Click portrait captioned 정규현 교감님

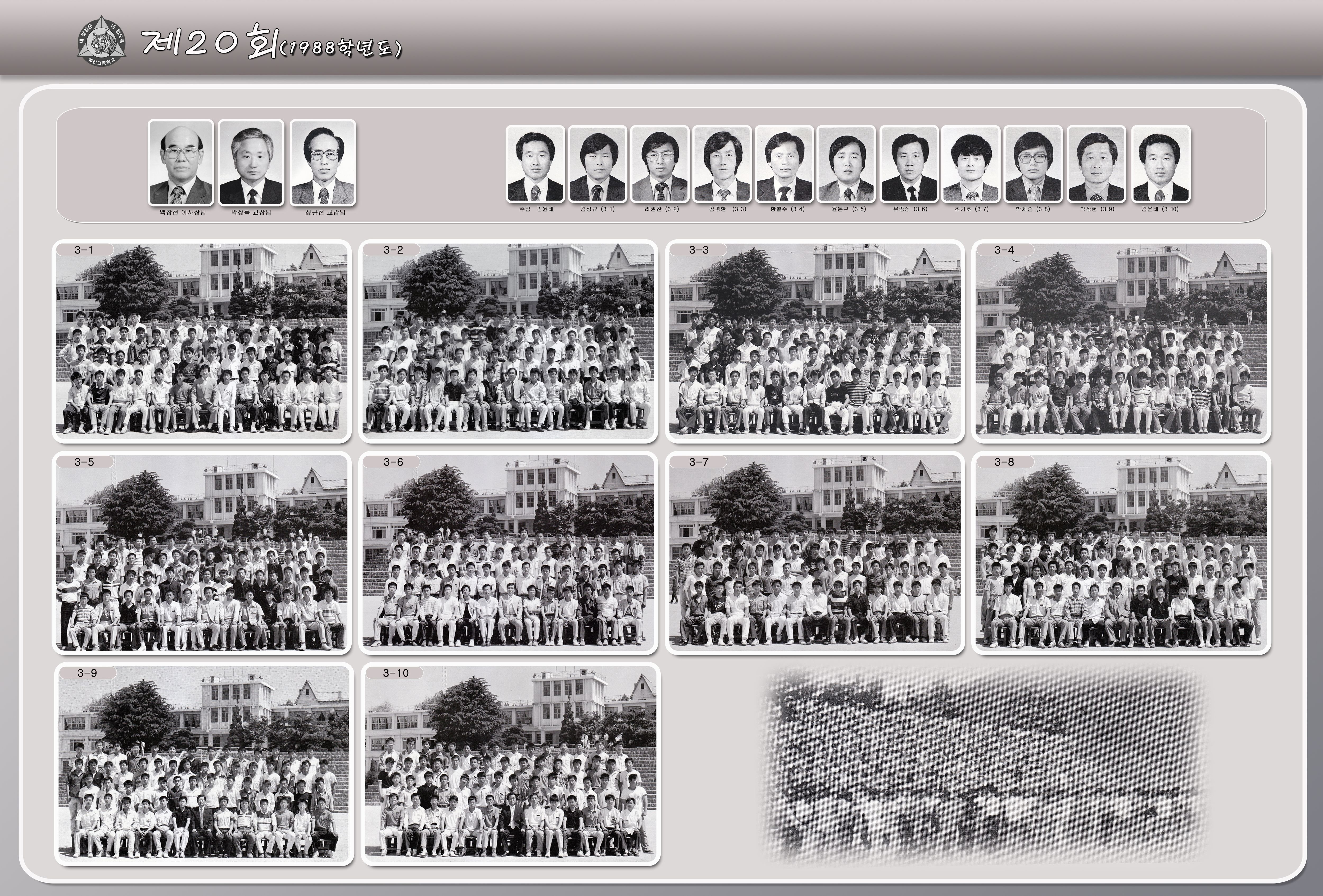click(x=323, y=162)
